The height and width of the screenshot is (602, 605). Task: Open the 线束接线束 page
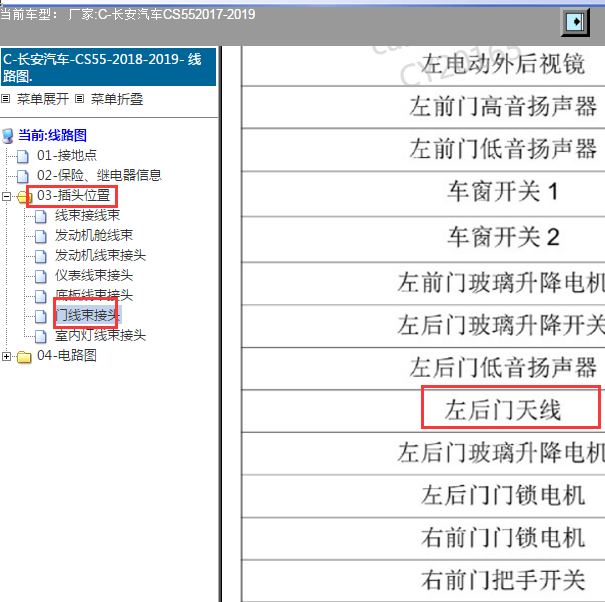click(87, 215)
